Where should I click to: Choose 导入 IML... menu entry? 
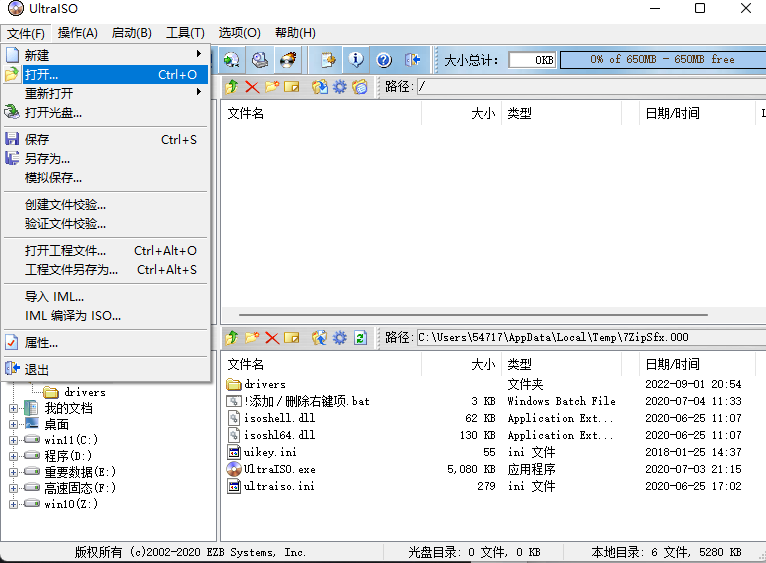click(106, 297)
